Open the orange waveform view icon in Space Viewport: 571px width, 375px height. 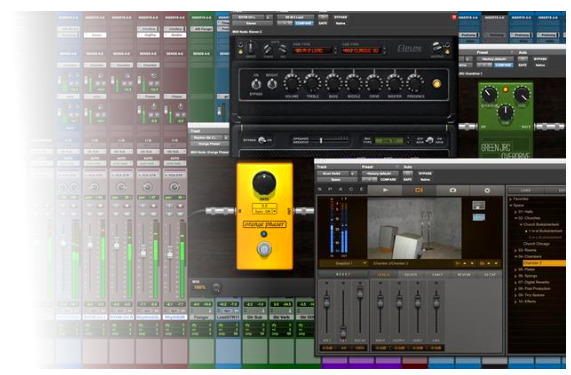[419, 190]
